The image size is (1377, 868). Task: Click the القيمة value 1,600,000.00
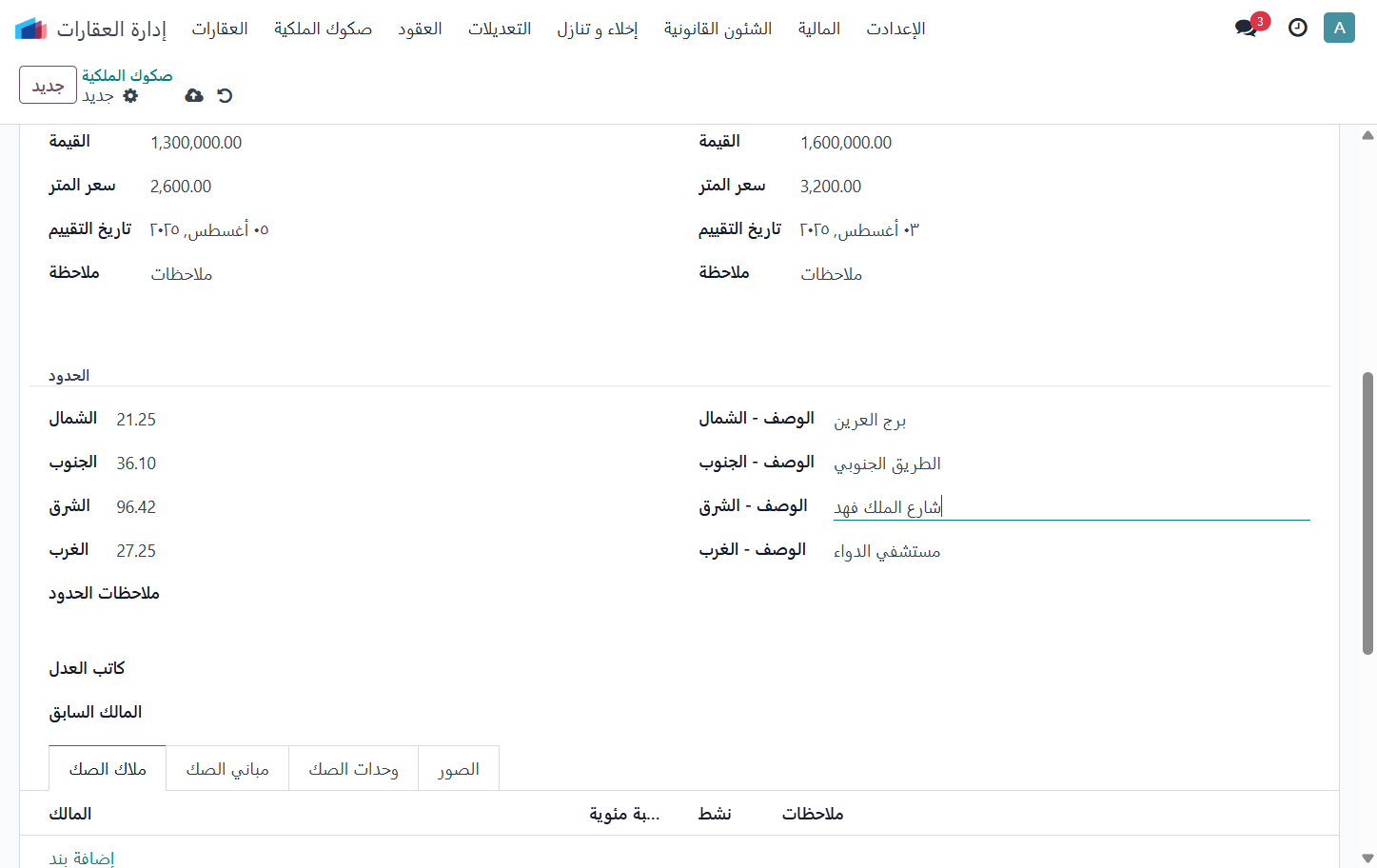[x=846, y=143]
